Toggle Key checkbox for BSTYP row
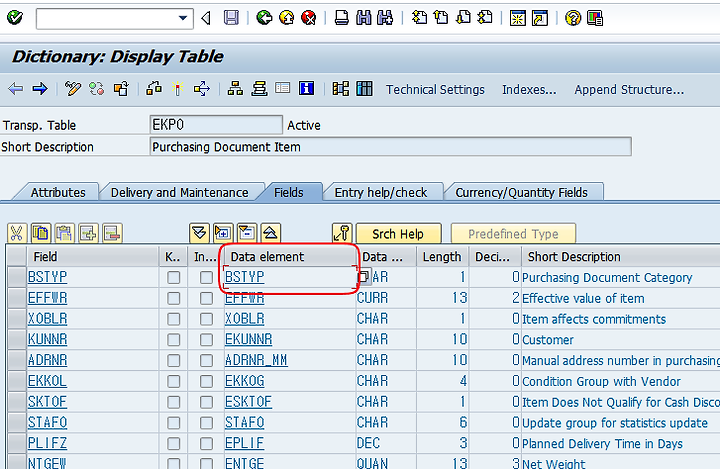 click(174, 277)
